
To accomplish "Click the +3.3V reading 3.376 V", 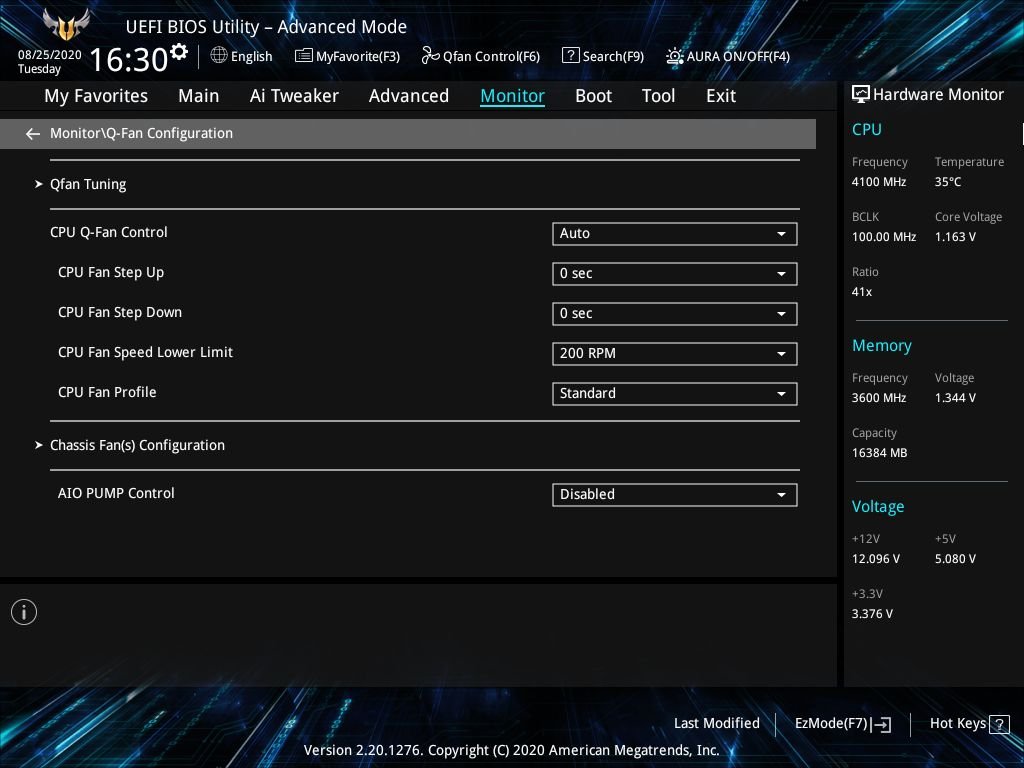I will pyautogui.click(x=872, y=614).
